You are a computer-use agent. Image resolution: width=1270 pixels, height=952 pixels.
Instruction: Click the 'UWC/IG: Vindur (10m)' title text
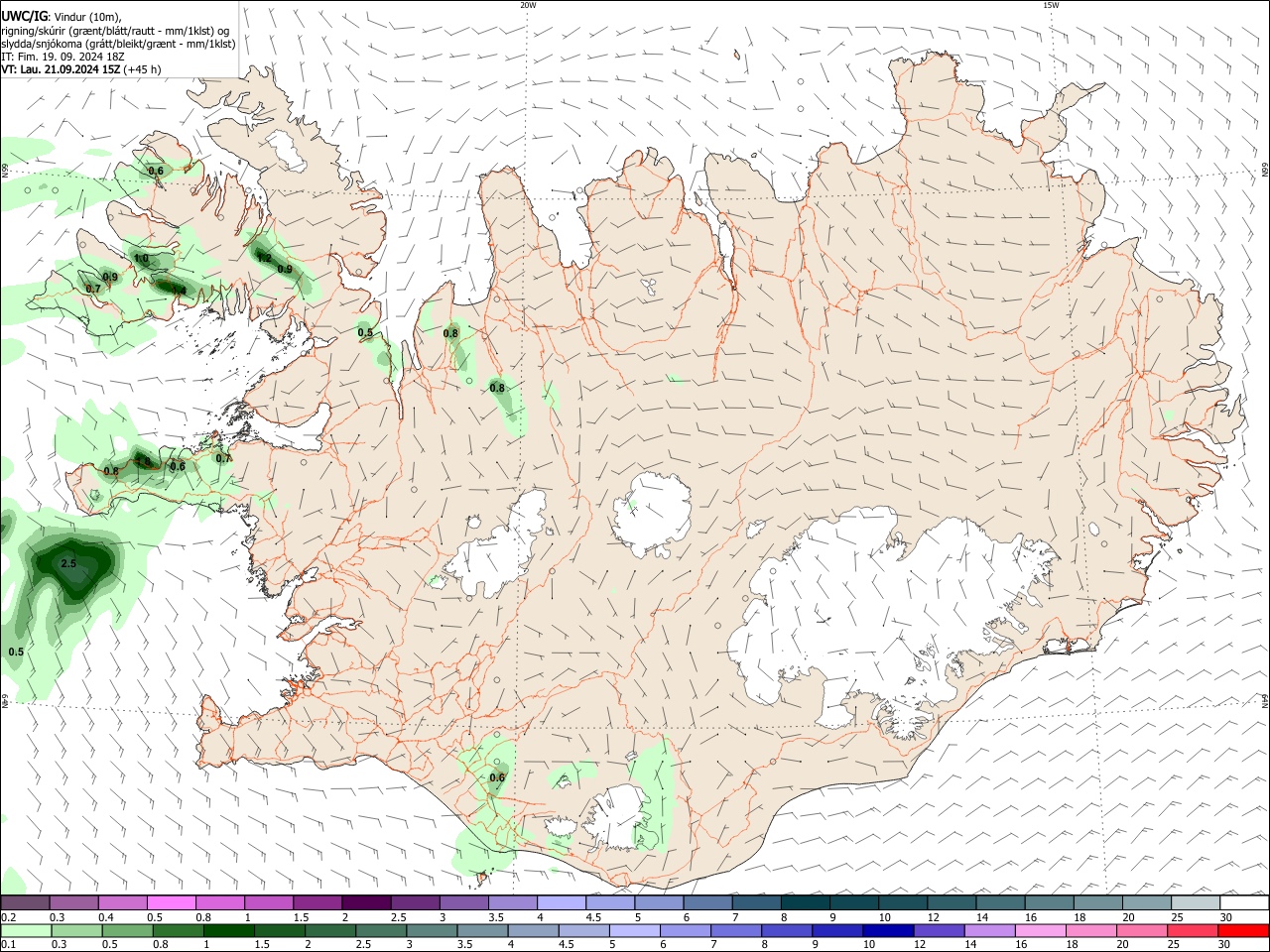[62, 17]
